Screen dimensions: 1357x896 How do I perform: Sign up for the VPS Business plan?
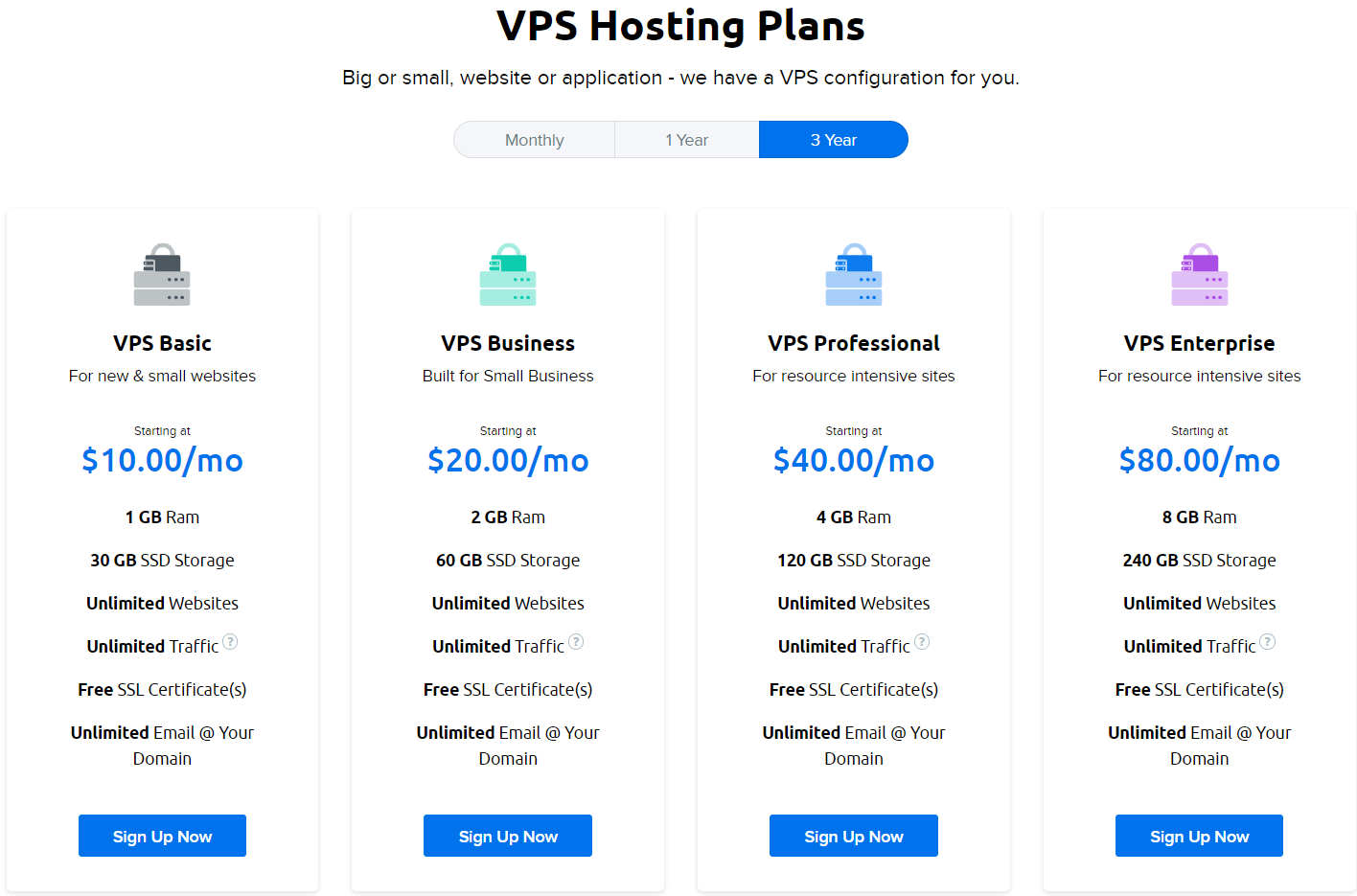coord(508,836)
